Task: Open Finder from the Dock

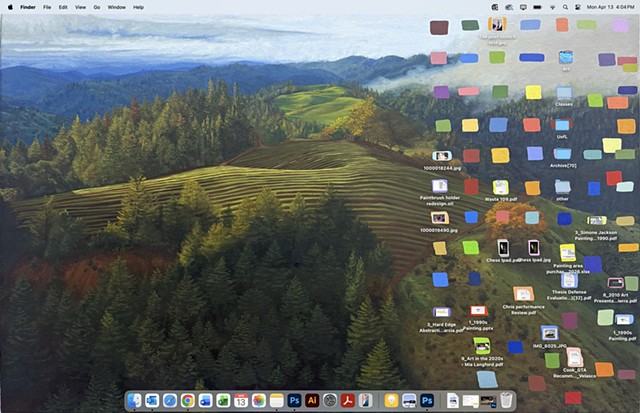Action: (134, 401)
